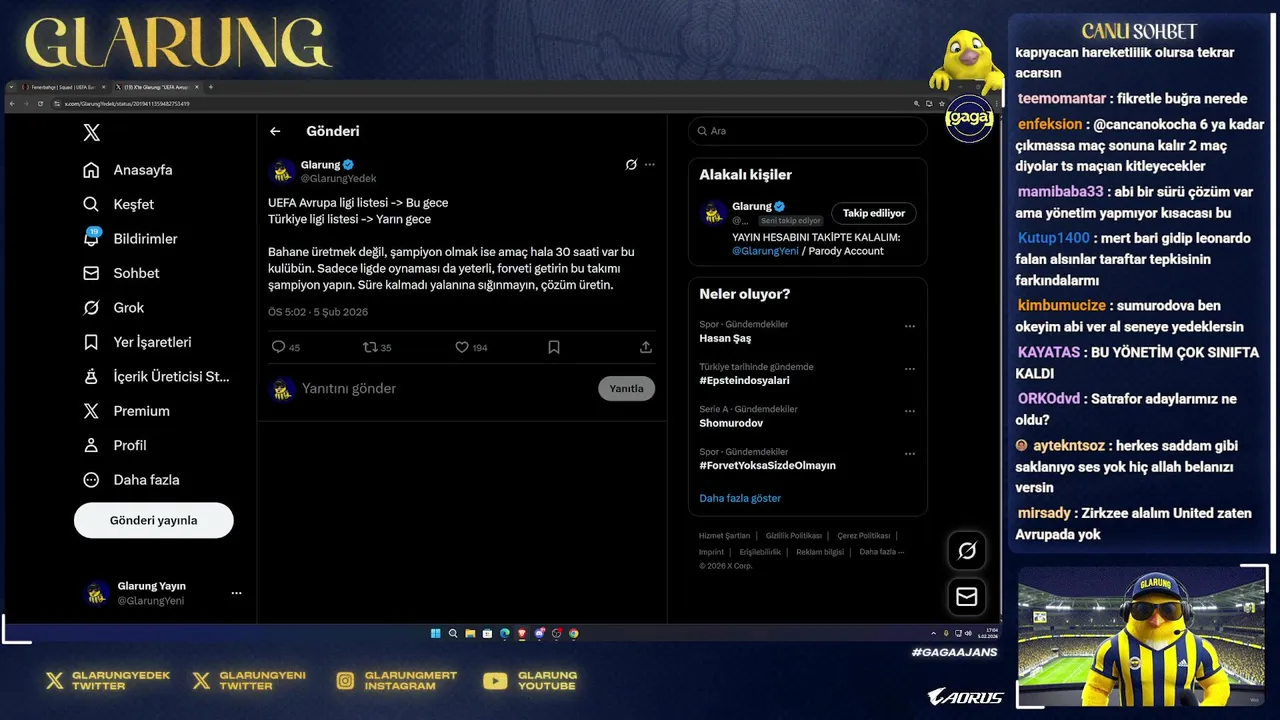1280x720 pixels.
Task: Expand the Daha fazla menu
Action: pos(131,480)
